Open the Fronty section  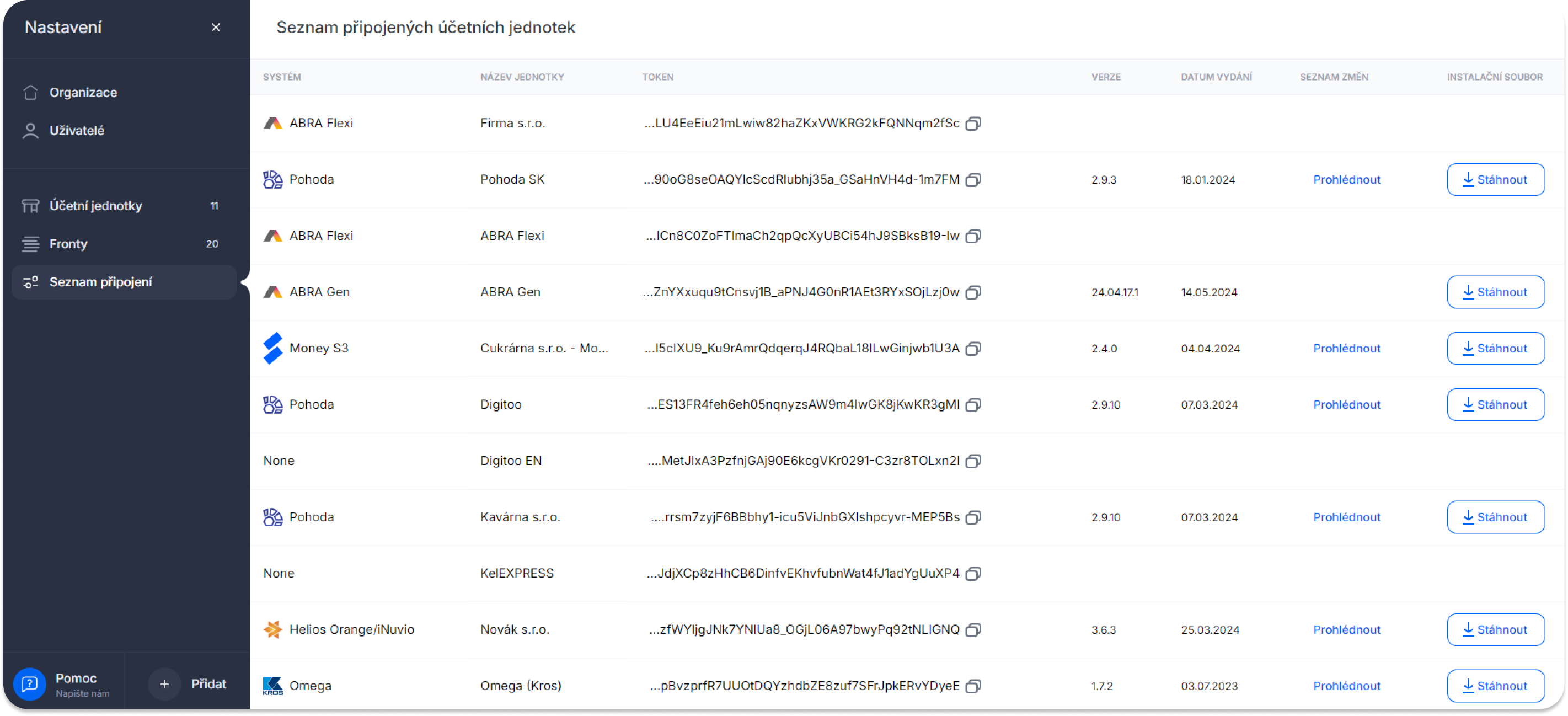pyautogui.click(x=124, y=243)
